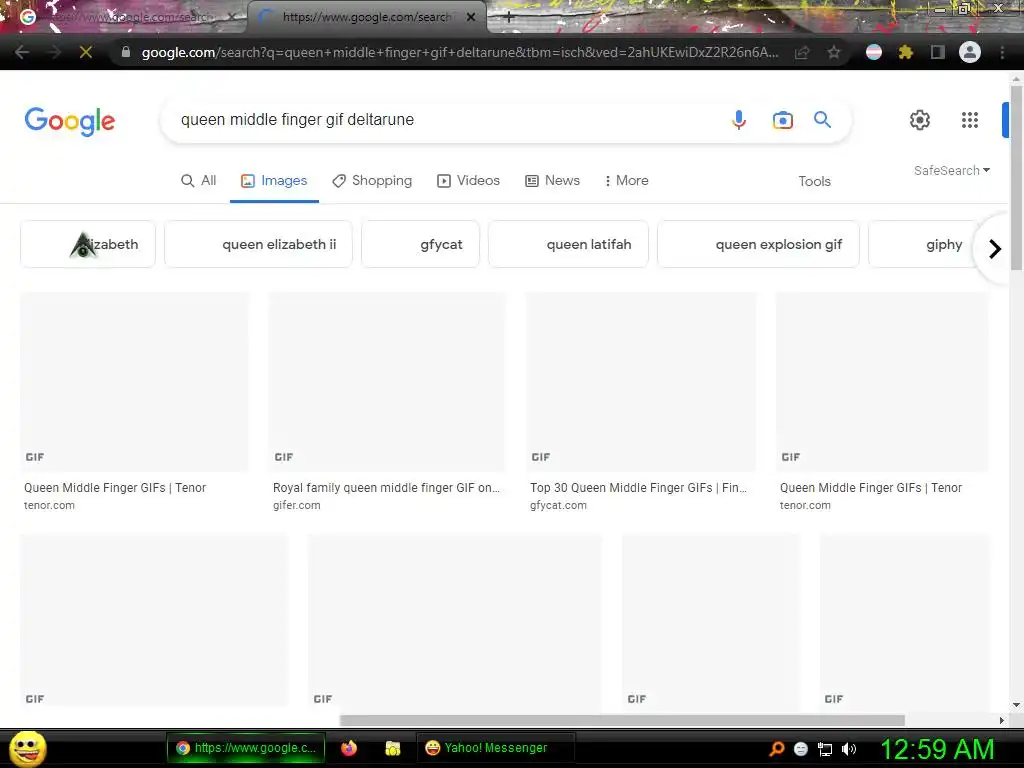Switch to the News tab

point(552,180)
